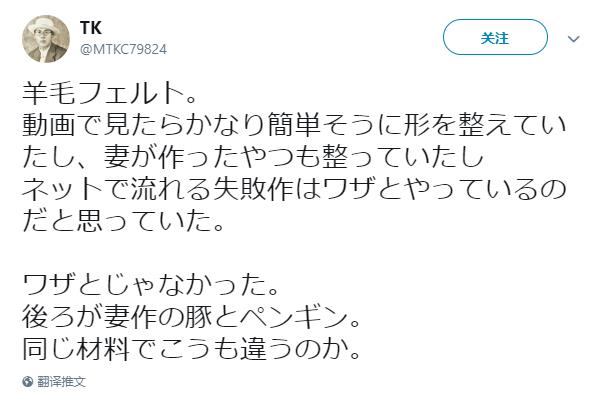Click the phrase 形を整えてい at line end
614x395 pixels.
[x=485, y=125]
